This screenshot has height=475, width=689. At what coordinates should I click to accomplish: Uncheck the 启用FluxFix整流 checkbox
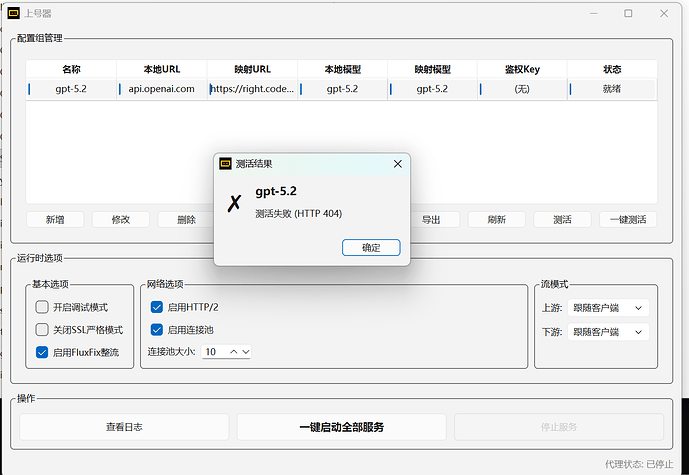[42, 352]
